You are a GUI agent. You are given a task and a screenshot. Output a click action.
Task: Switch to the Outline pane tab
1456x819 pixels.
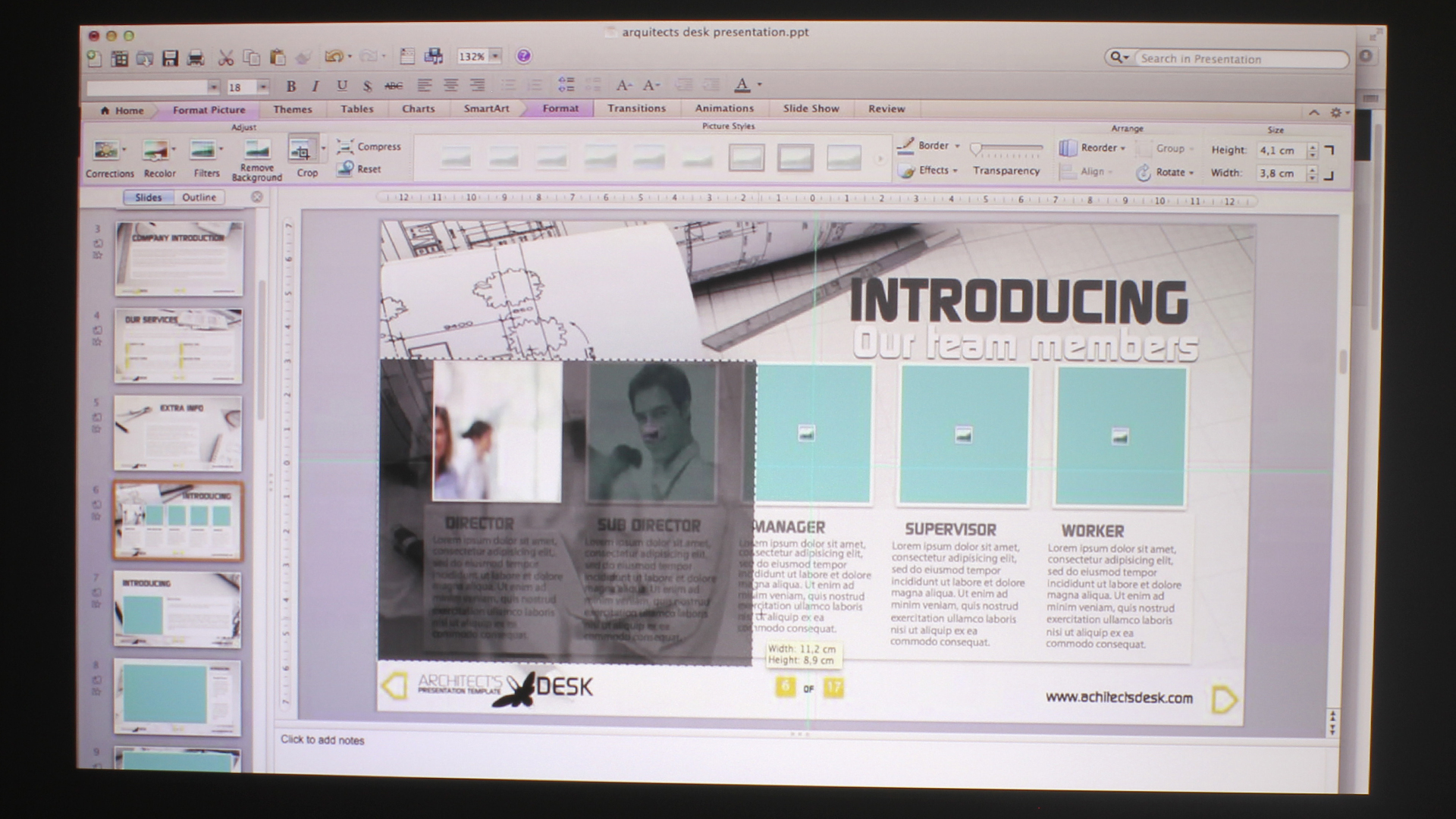[x=199, y=197]
